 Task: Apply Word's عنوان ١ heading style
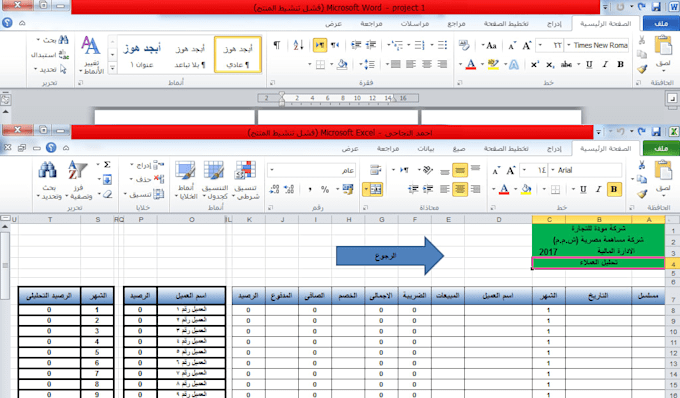coord(142,55)
